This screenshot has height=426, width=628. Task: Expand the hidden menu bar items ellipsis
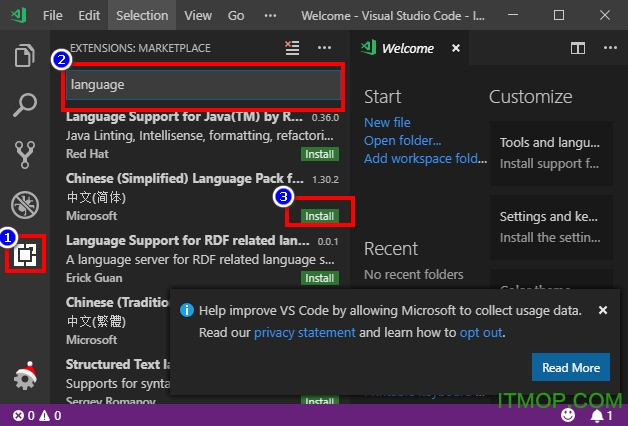[270, 15]
